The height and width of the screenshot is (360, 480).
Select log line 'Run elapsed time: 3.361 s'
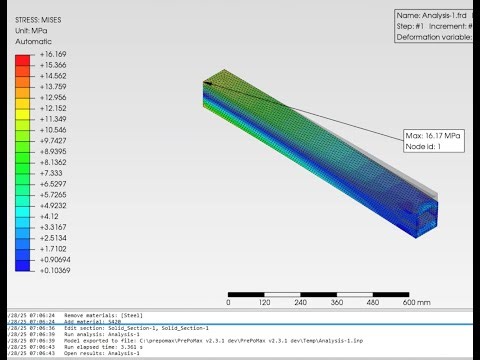[x=103, y=347]
